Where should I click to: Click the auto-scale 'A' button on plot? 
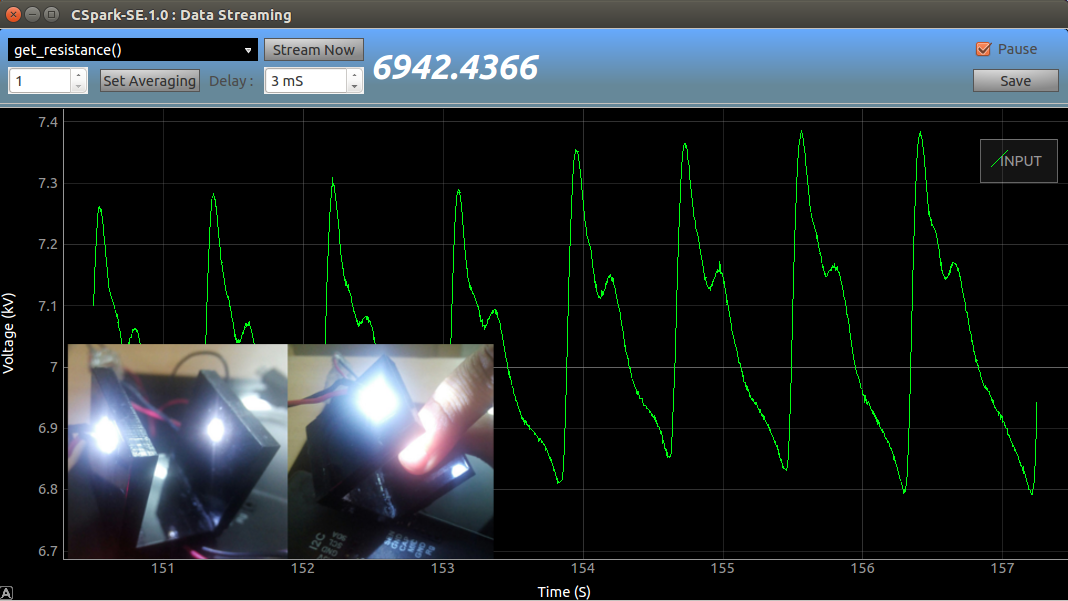pyautogui.click(x=6, y=594)
